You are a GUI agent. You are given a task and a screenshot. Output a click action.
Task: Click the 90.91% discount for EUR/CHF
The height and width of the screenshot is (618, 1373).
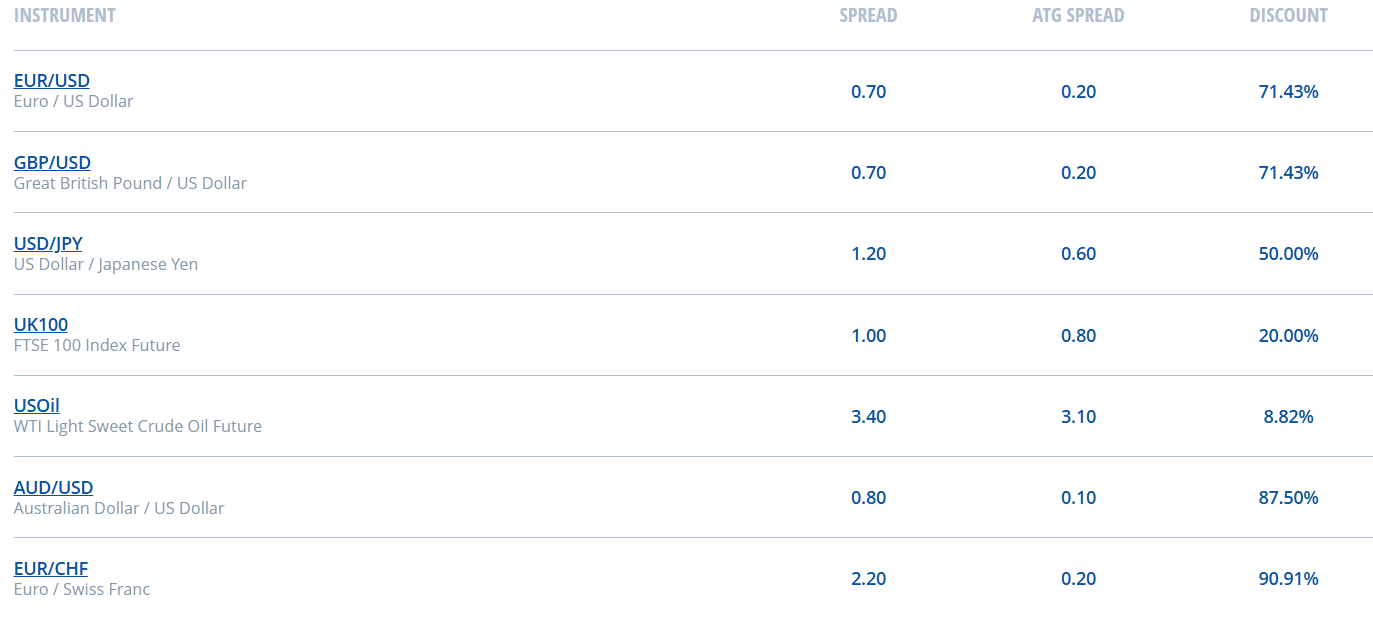click(x=1288, y=579)
